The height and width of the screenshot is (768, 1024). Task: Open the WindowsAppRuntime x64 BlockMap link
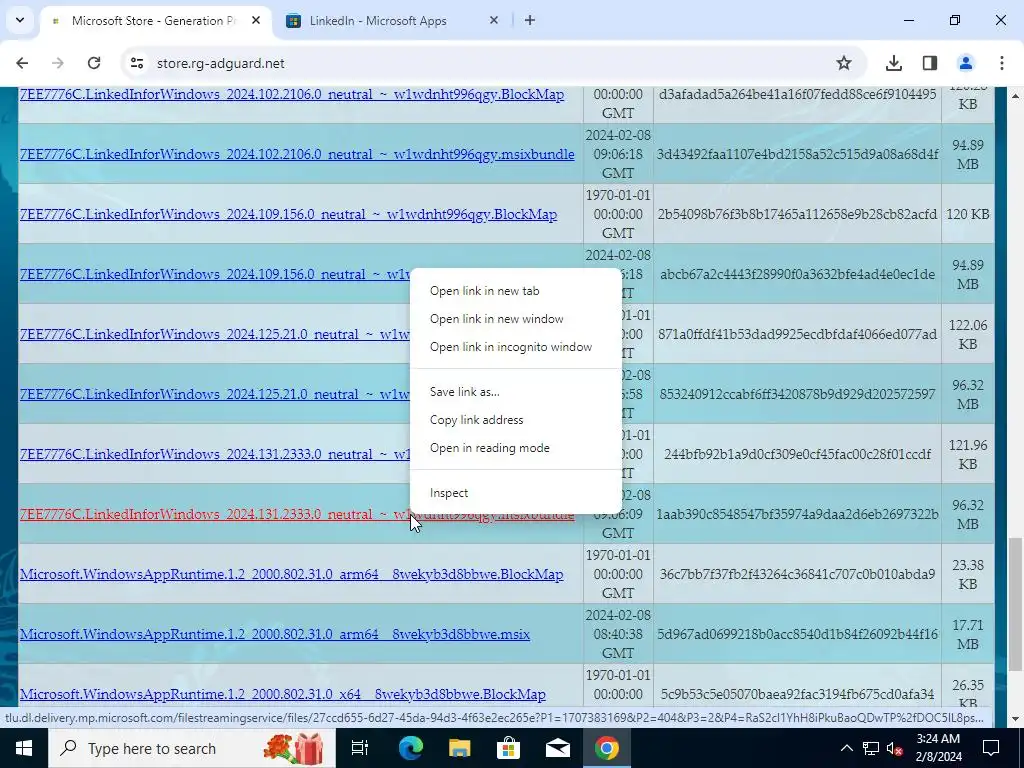pos(282,695)
